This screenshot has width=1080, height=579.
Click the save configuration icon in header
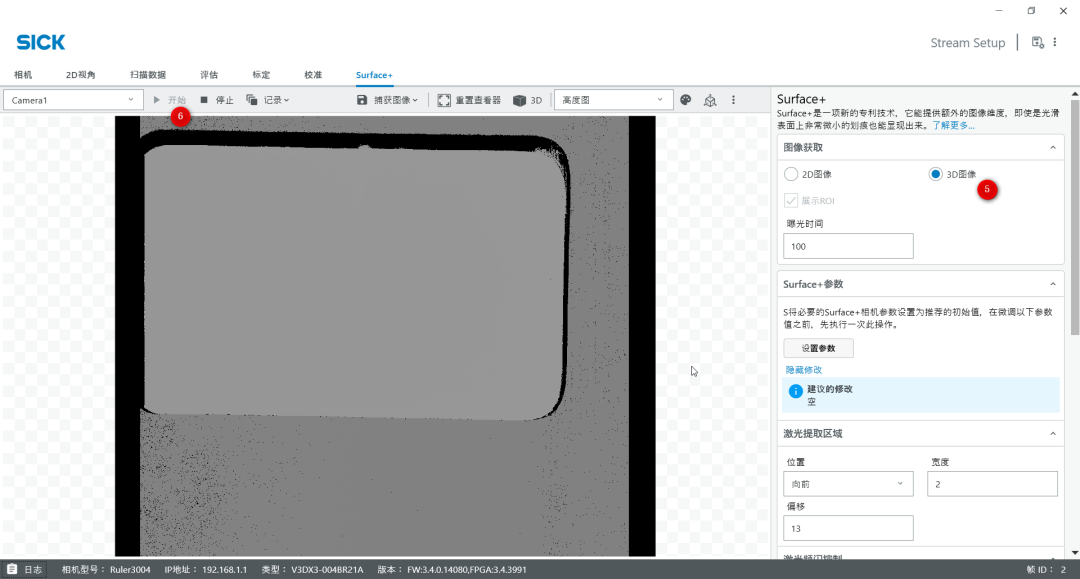(1037, 42)
